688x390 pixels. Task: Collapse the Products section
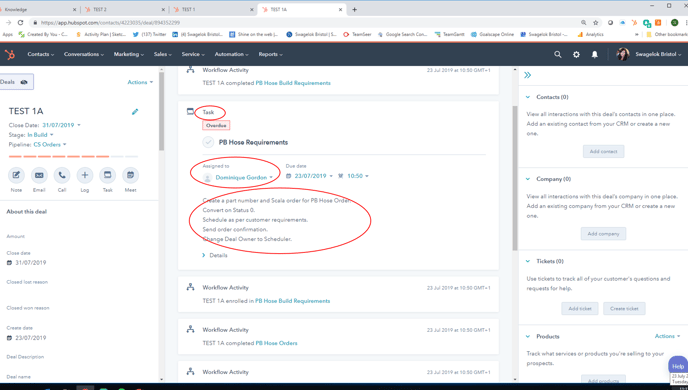[528, 336]
